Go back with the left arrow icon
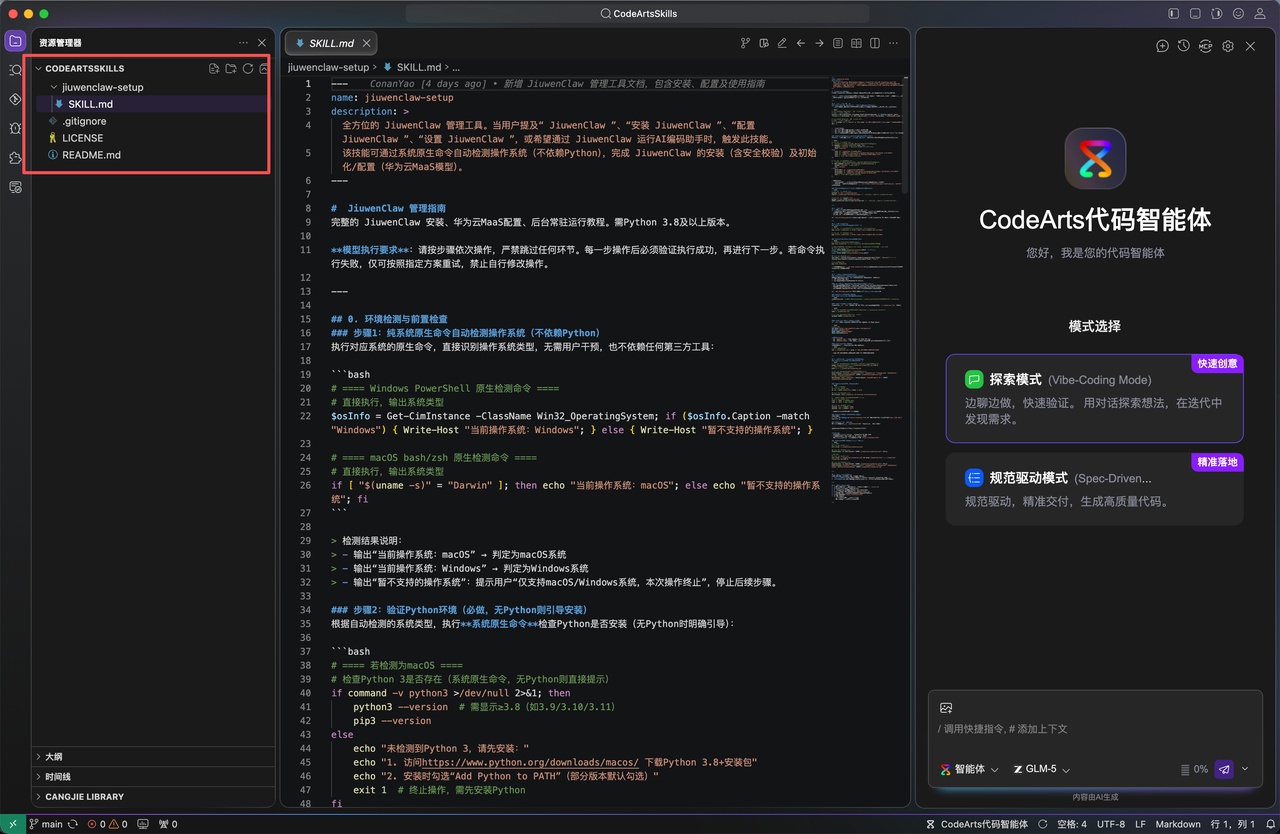This screenshot has width=1280, height=834. coord(801,43)
